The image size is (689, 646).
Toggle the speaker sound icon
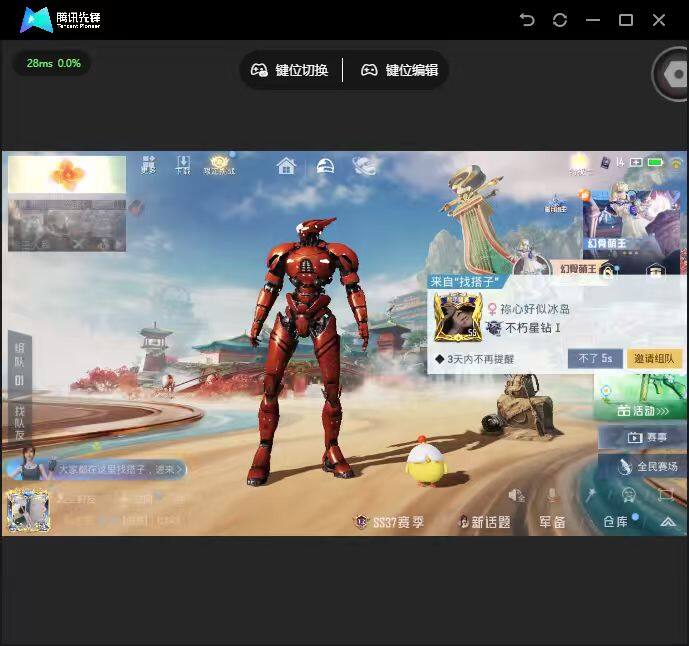516,496
